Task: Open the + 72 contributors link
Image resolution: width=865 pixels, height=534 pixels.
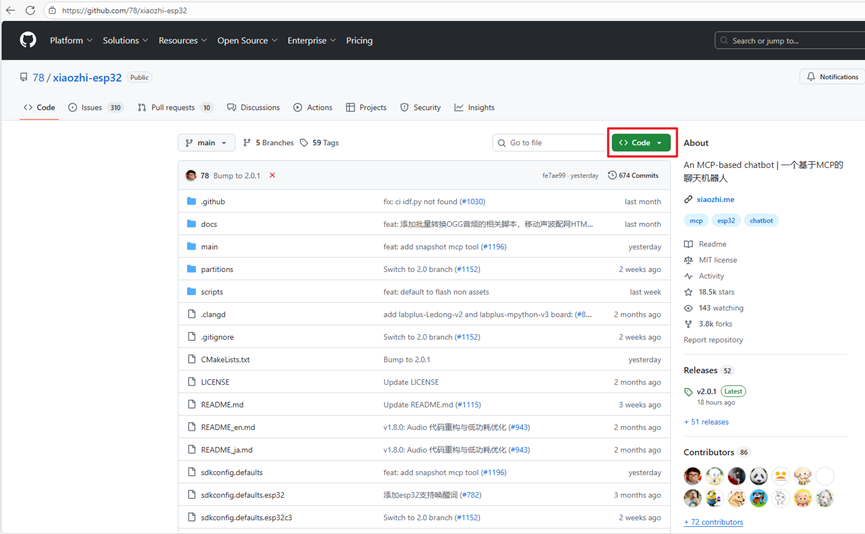Action: click(x=713, y=521)
